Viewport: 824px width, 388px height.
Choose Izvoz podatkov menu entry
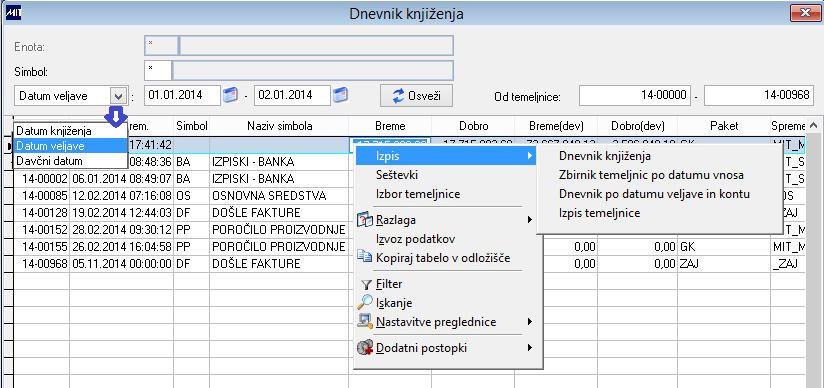point(446,239)
